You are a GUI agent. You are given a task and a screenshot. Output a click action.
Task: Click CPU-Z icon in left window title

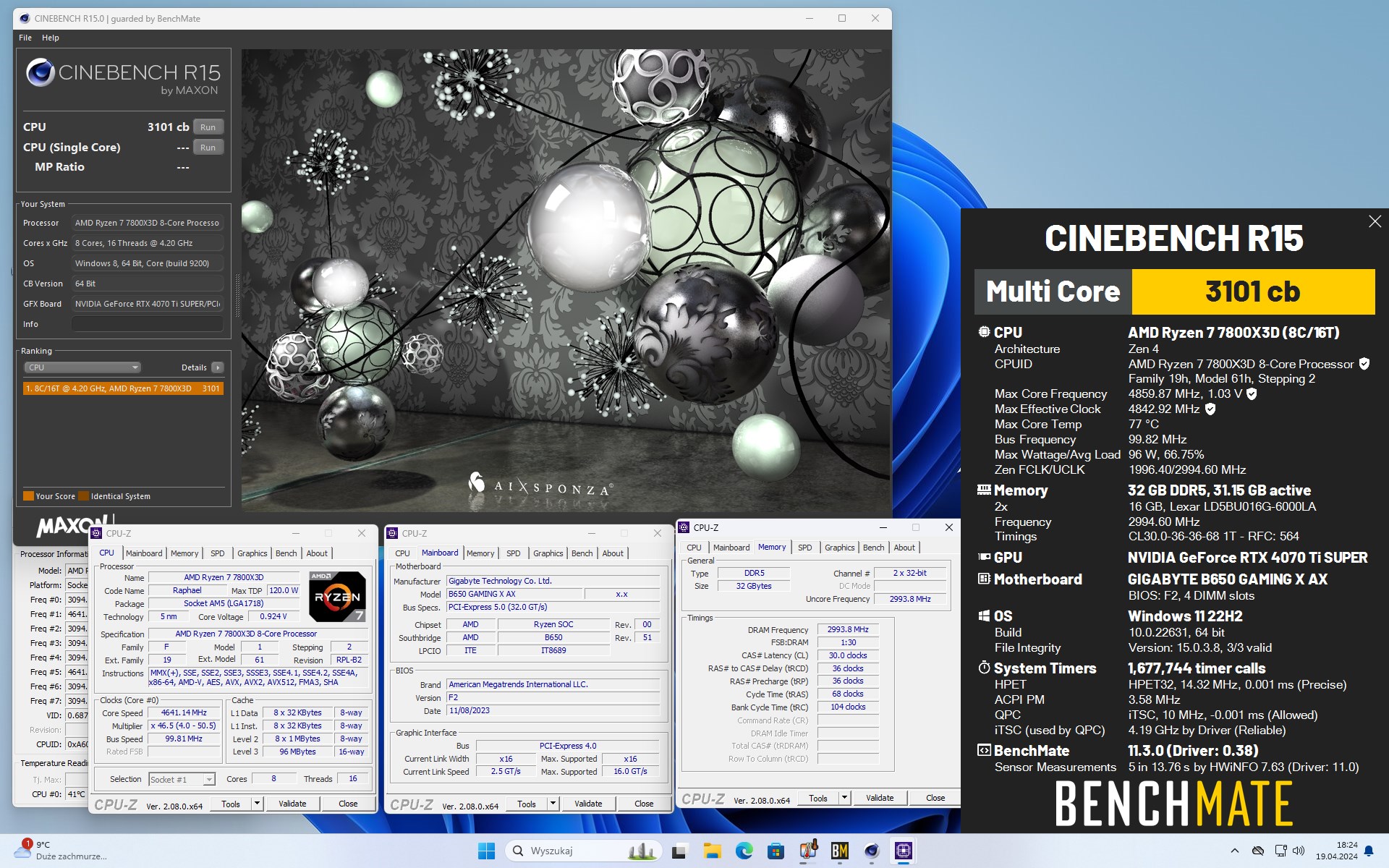point(96,533)
